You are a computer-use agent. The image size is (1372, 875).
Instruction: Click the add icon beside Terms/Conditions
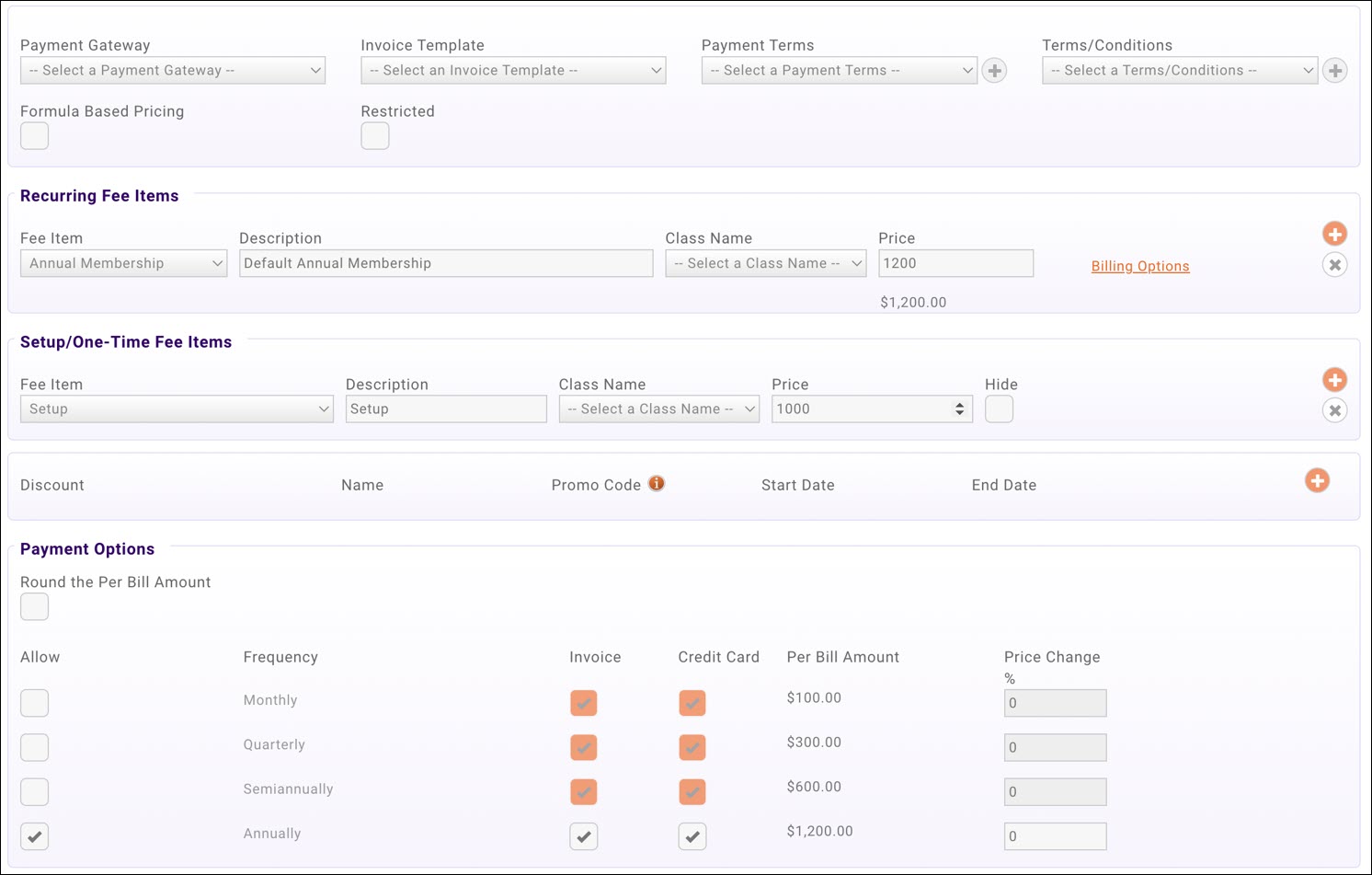point(1335,70)
